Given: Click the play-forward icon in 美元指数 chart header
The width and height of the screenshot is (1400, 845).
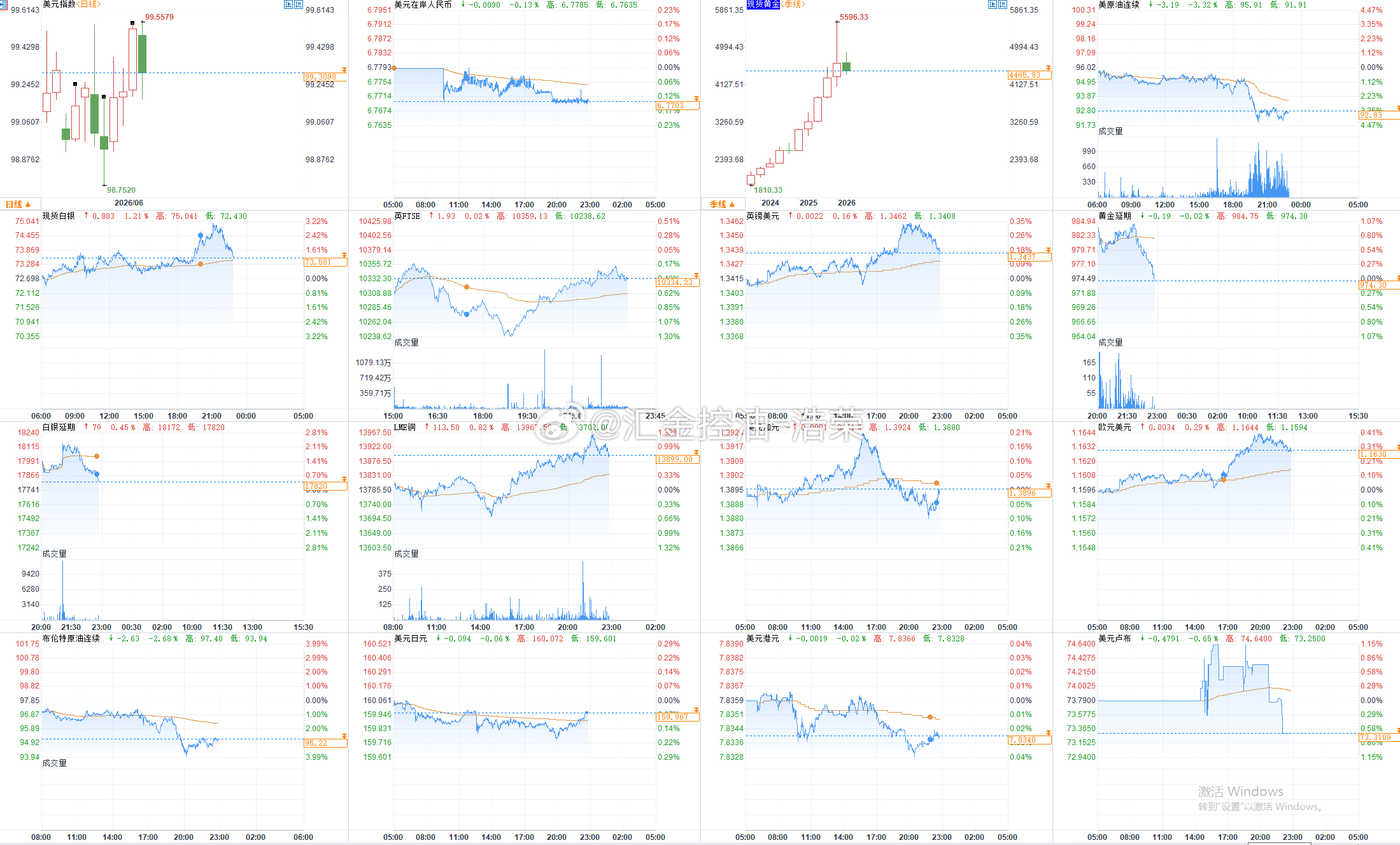Looking at the screenshot, I should pyautogui.click(x=288, y=4).
